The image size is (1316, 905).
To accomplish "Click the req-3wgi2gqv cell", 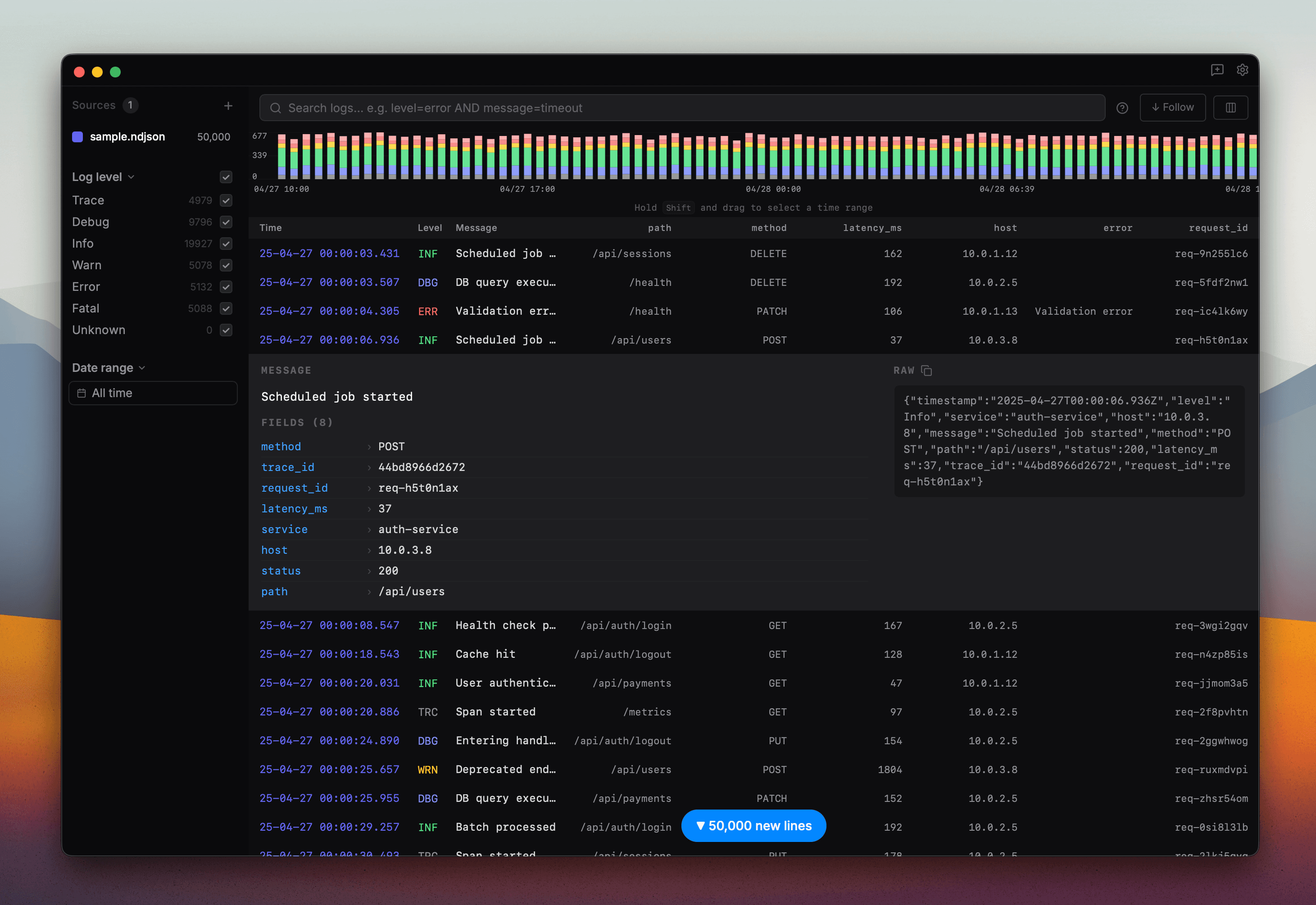I will pos(1211,625).
